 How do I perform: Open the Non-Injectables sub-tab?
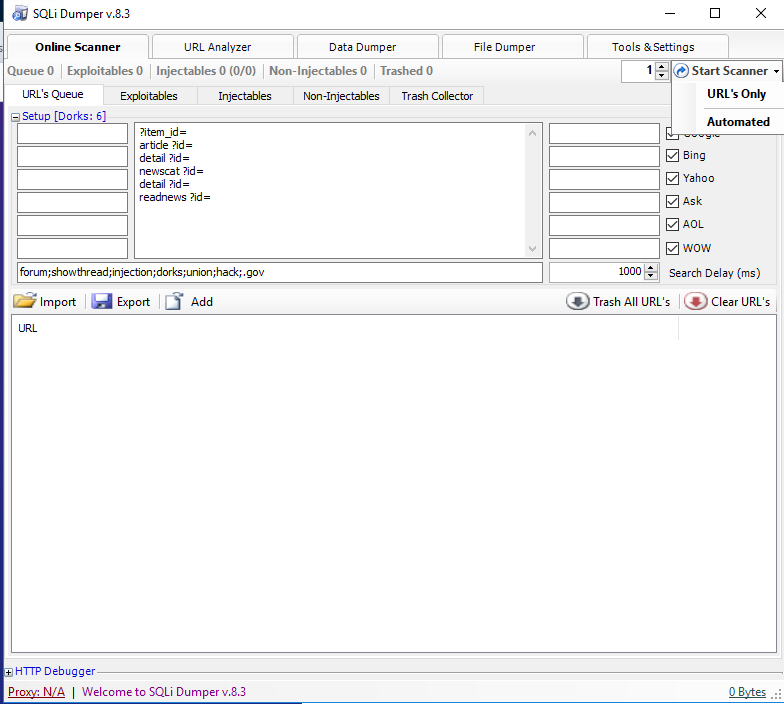coord(341,96)
